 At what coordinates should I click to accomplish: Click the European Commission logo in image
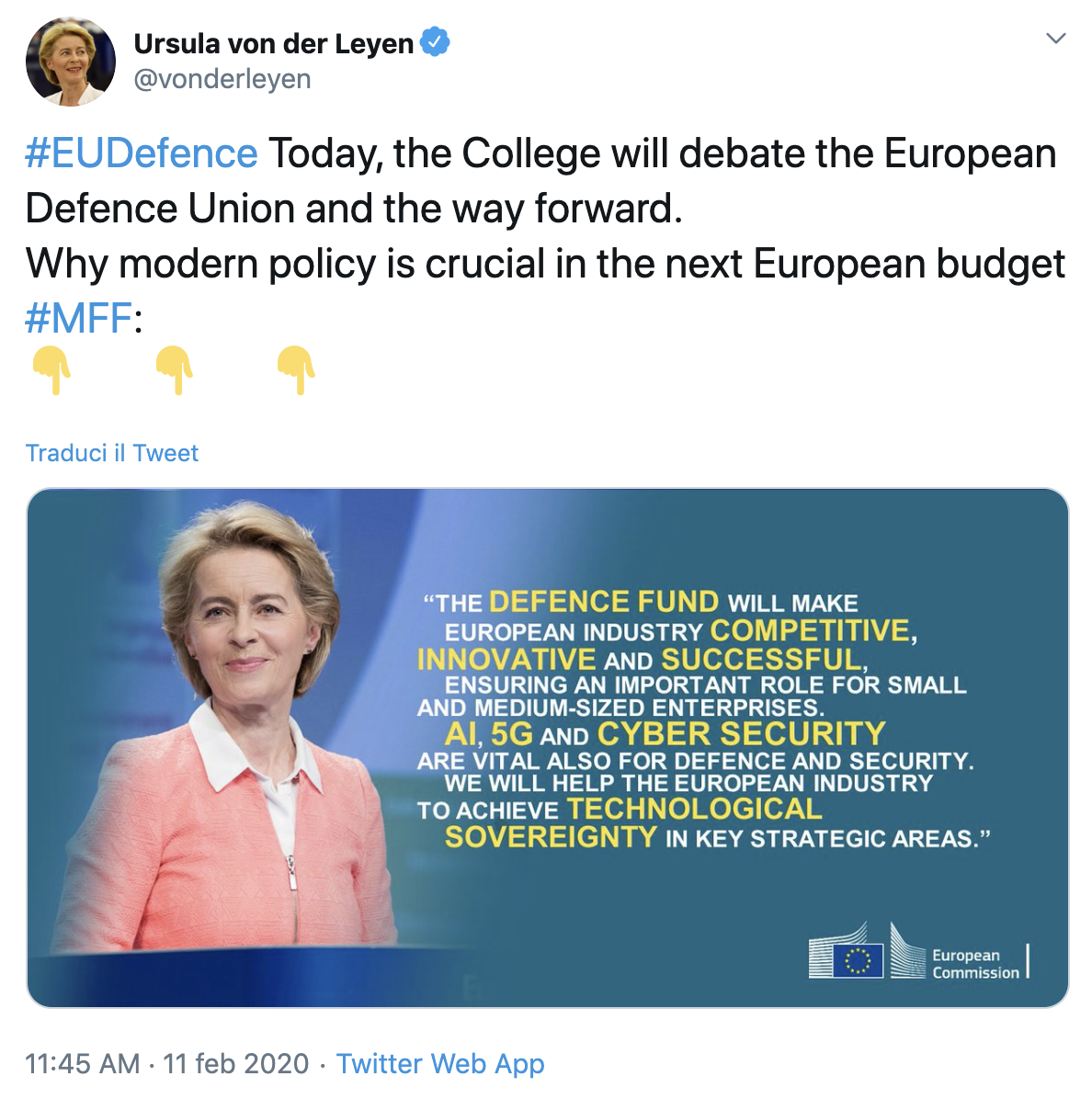[919, 952]
